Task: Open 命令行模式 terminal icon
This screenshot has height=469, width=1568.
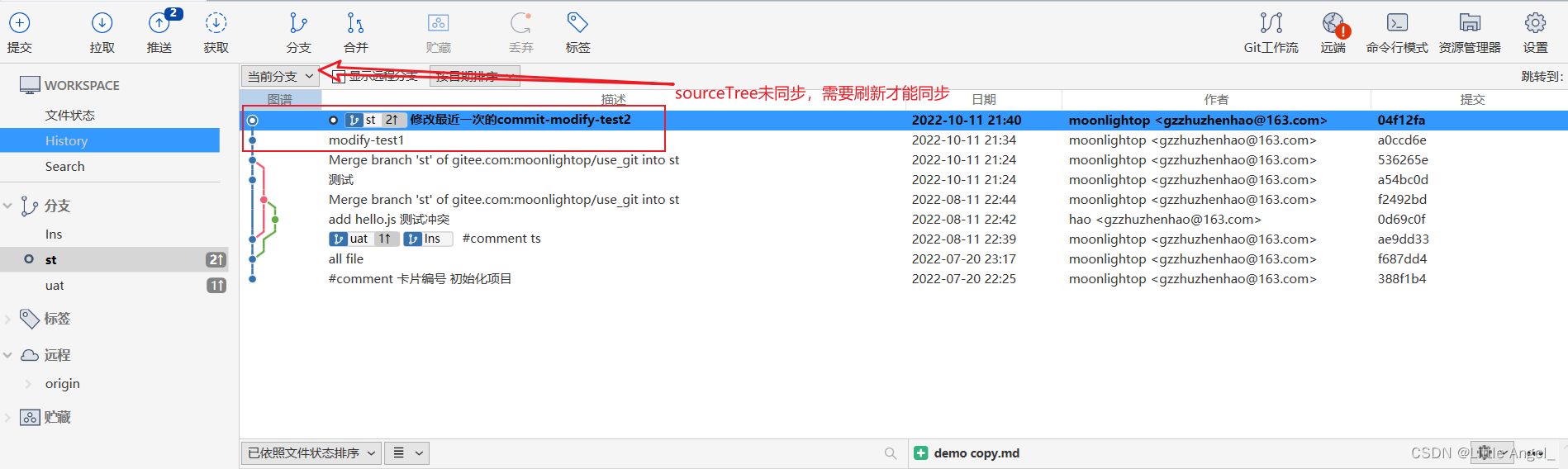Action: [1397, 23]
